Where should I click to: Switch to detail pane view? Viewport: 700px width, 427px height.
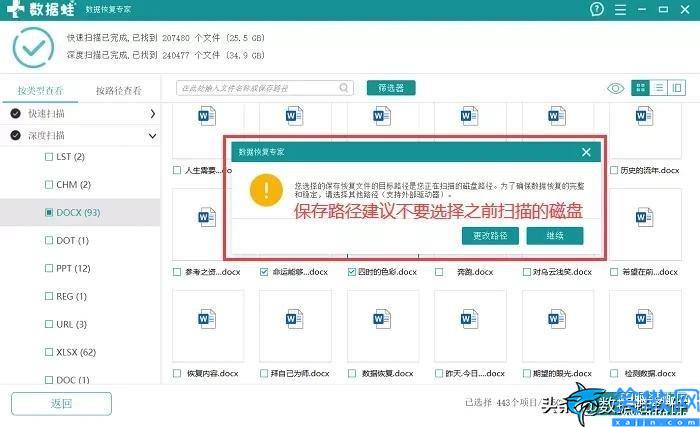click(x=677, y=88)
